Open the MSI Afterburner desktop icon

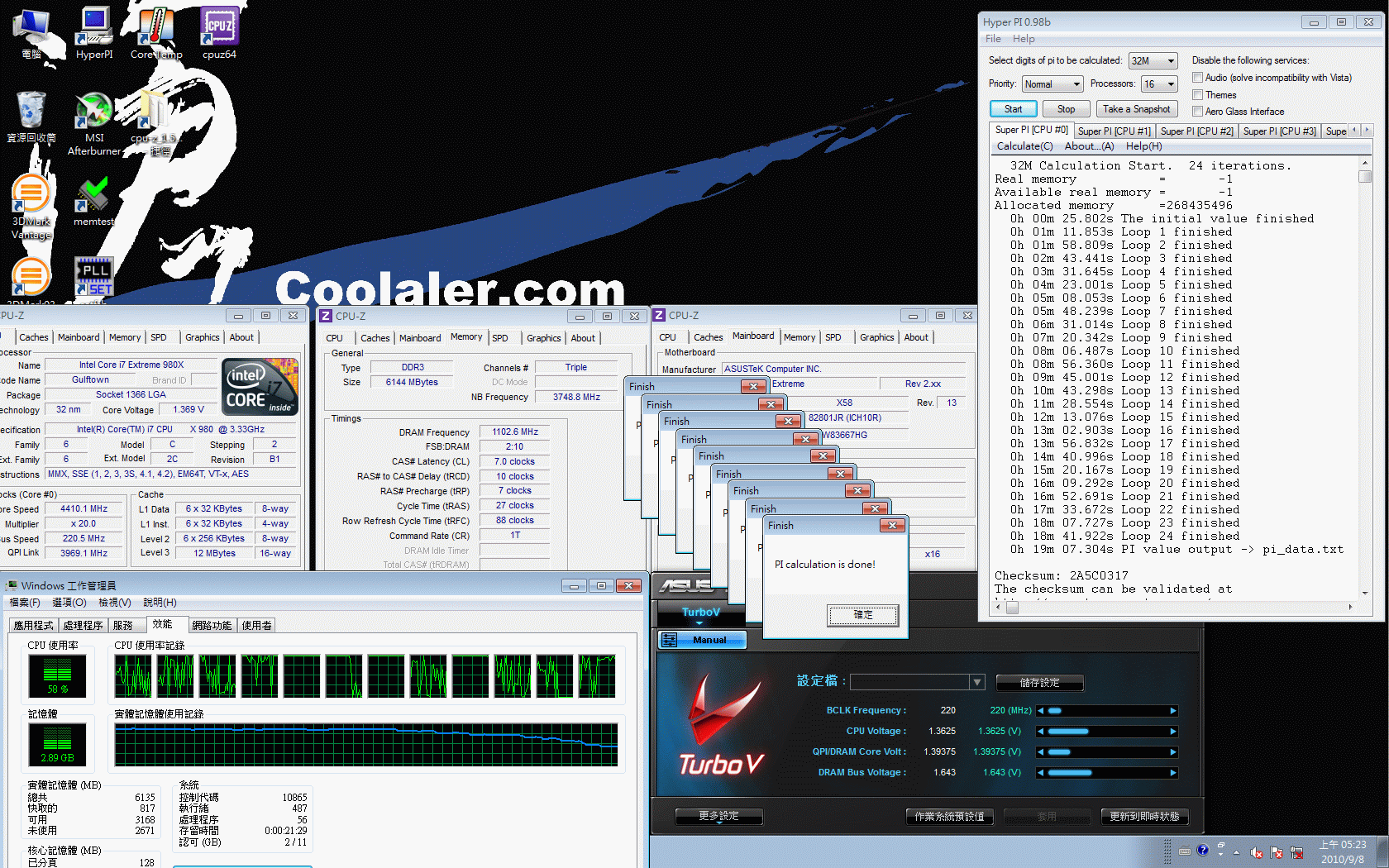(x=94, y=124)
